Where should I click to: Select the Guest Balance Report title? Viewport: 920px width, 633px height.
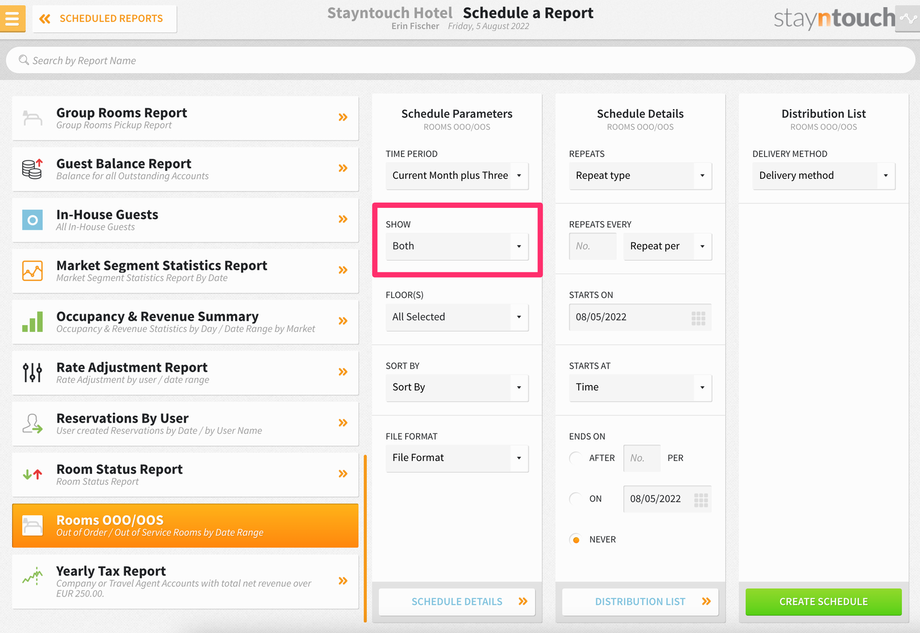click(124, 164)
